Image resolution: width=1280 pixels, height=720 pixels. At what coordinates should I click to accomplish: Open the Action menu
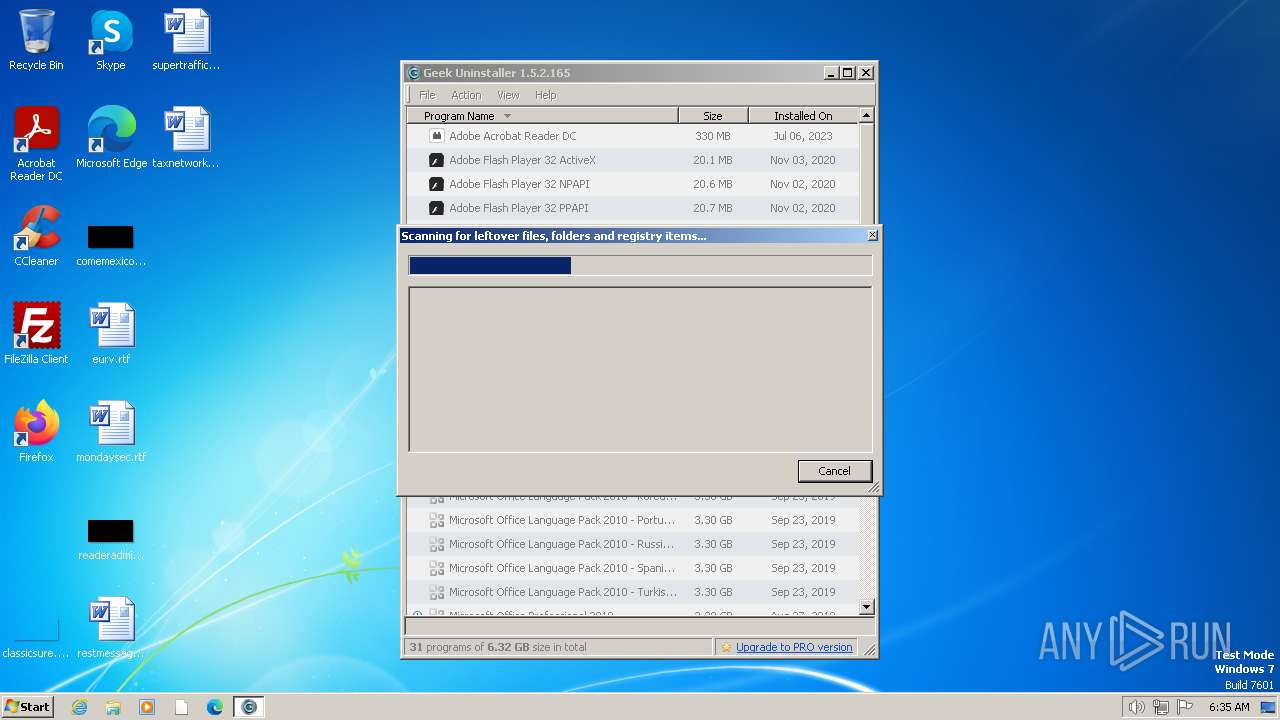click(466, 95)
